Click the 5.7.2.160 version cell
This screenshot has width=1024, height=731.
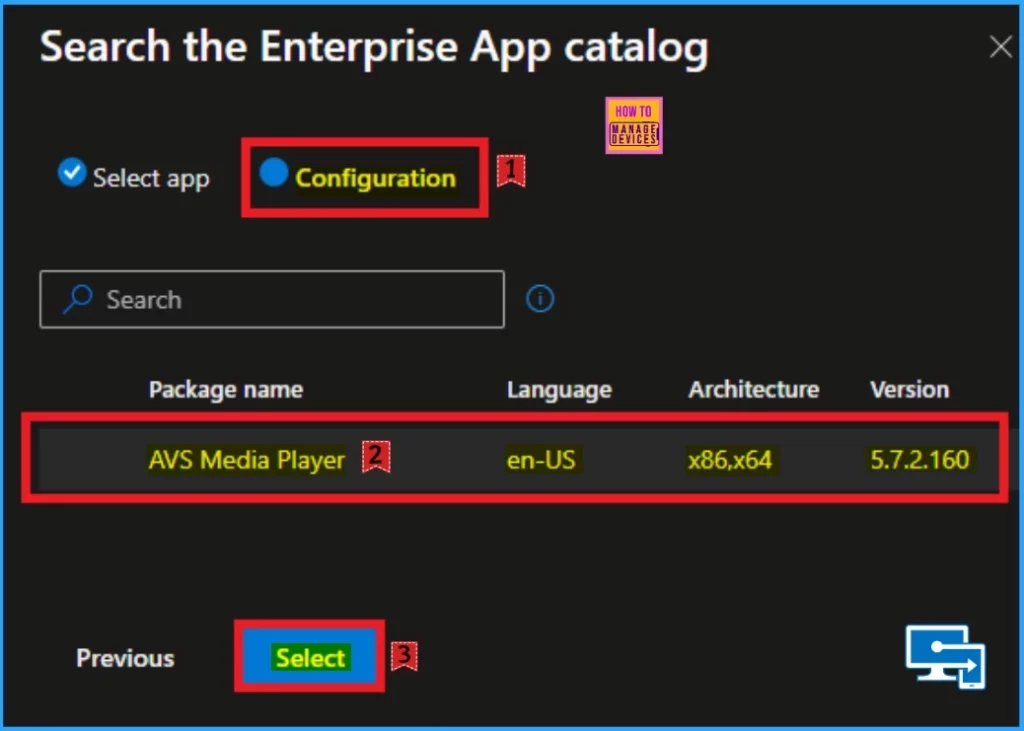point(920,460)
